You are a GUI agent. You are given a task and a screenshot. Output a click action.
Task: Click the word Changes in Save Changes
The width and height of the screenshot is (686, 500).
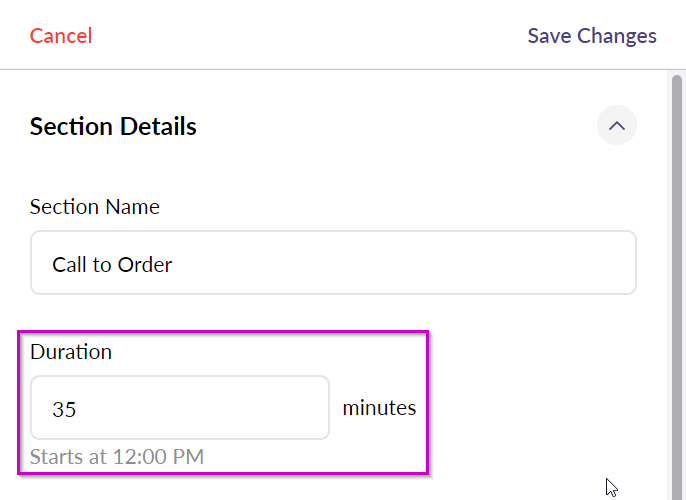click(617, 36)
